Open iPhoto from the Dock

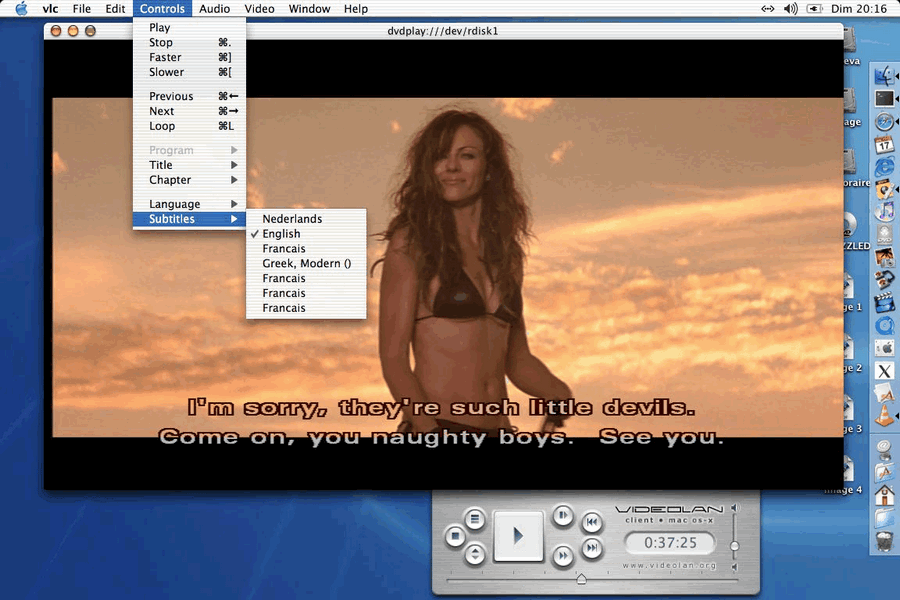pos(885,257)
